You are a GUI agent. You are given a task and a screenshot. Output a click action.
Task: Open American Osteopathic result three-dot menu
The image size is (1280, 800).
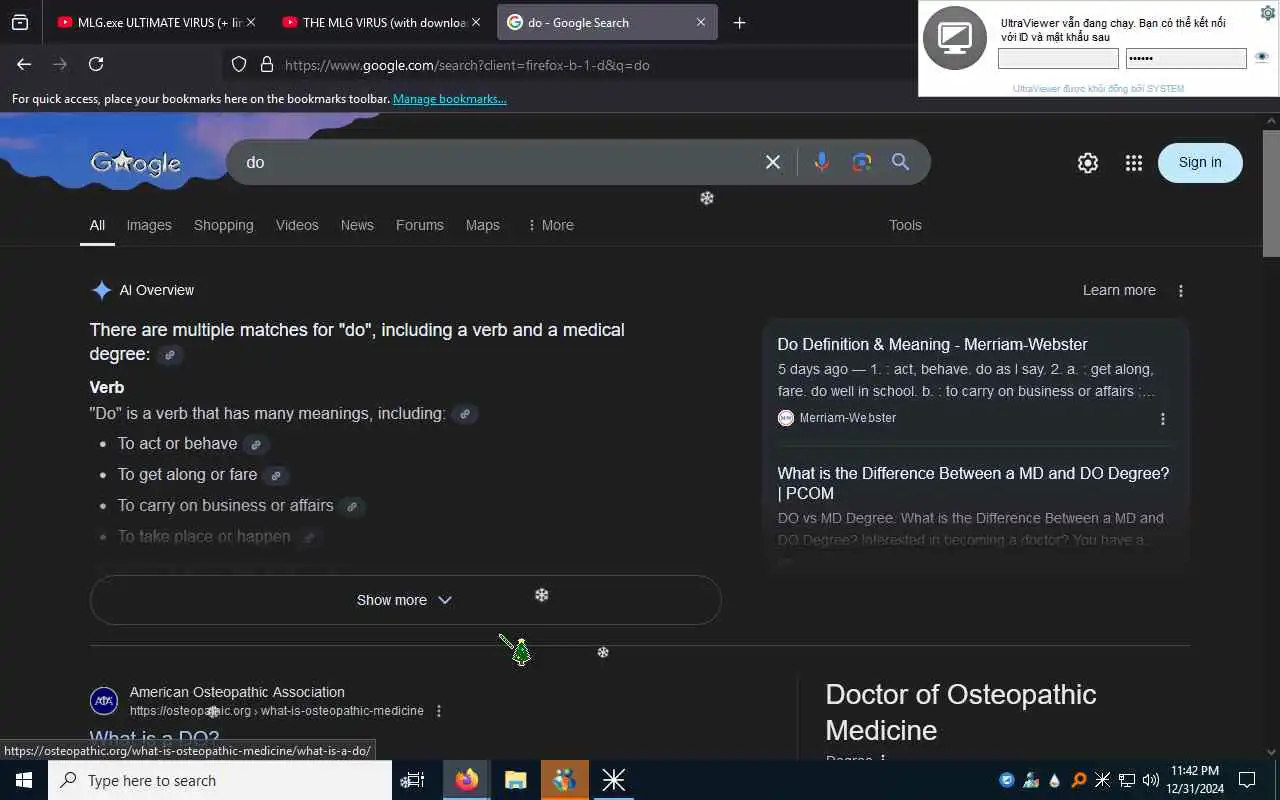coord(438,711)
